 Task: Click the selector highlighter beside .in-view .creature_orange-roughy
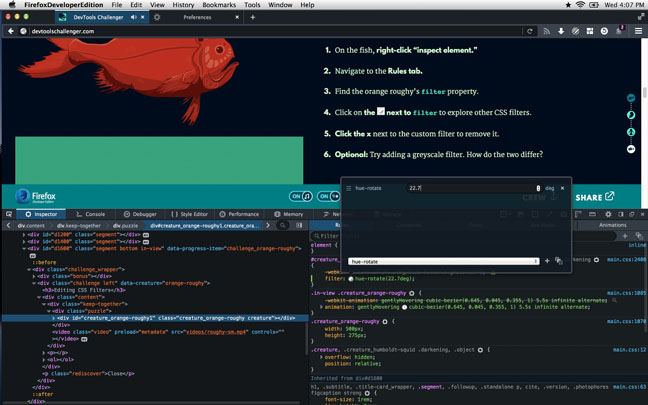click(x=412, y=293)
